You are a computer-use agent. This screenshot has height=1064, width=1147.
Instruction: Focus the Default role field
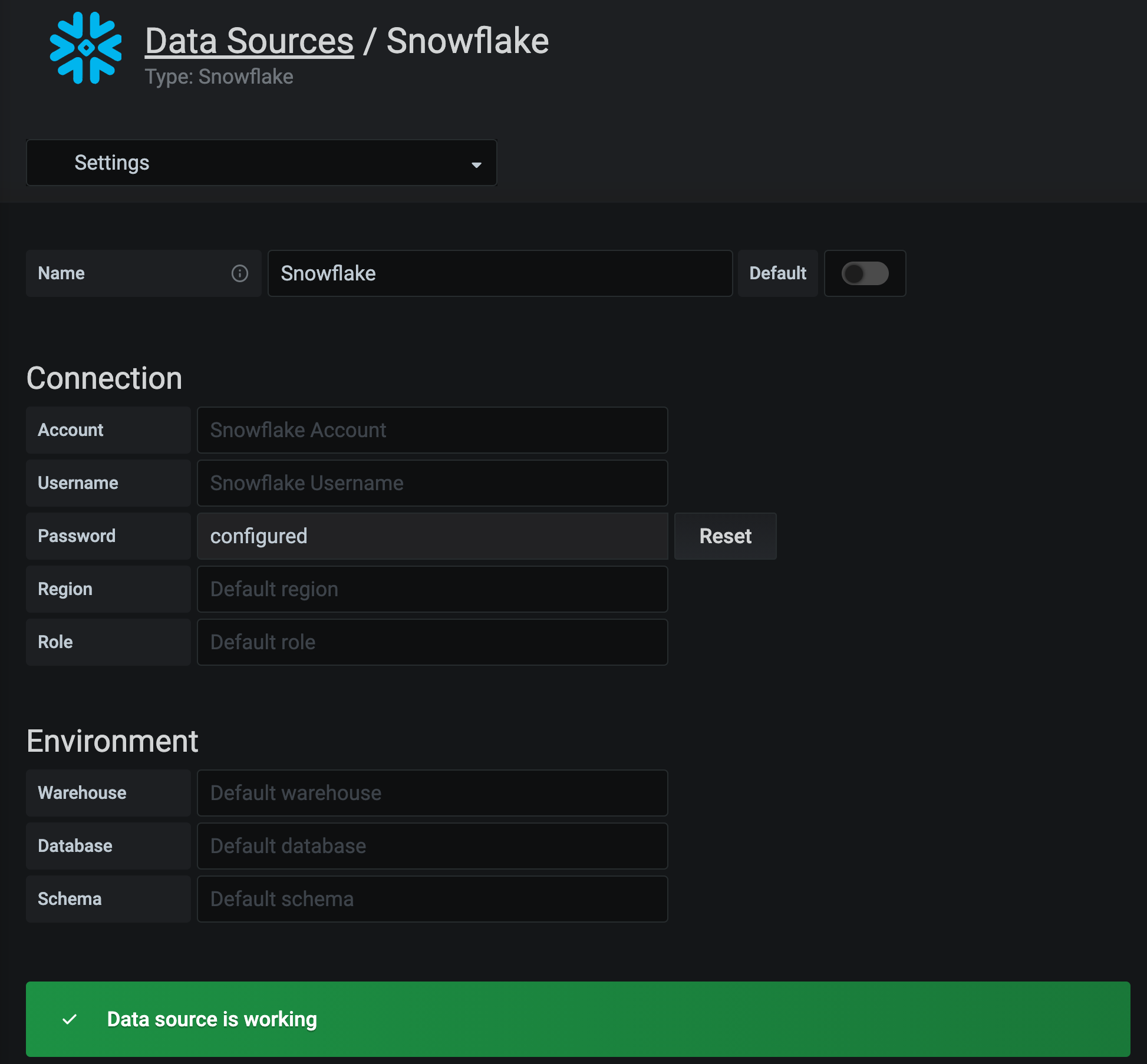coord(433,642)
